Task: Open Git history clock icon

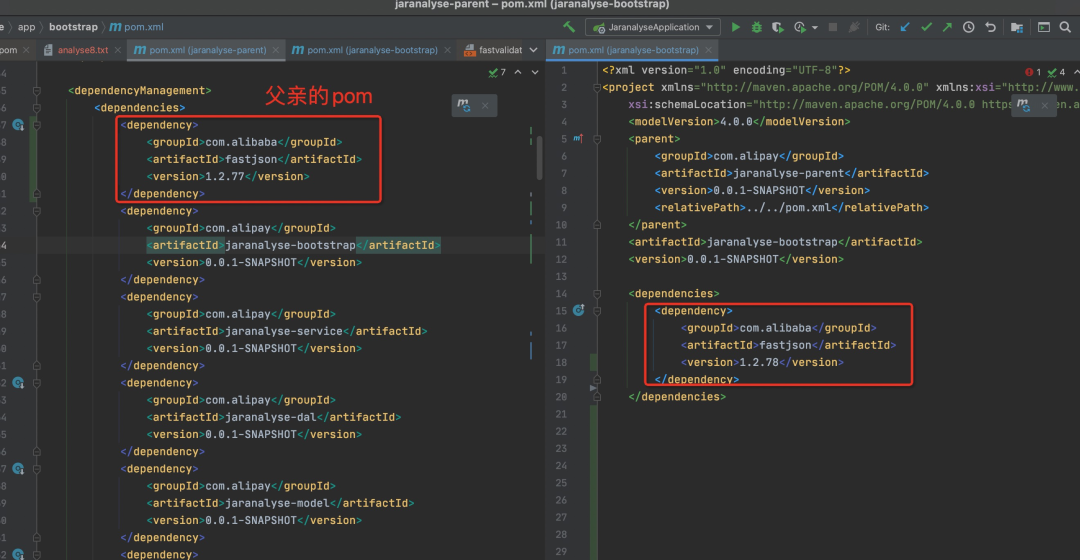Action: (968, 28)
